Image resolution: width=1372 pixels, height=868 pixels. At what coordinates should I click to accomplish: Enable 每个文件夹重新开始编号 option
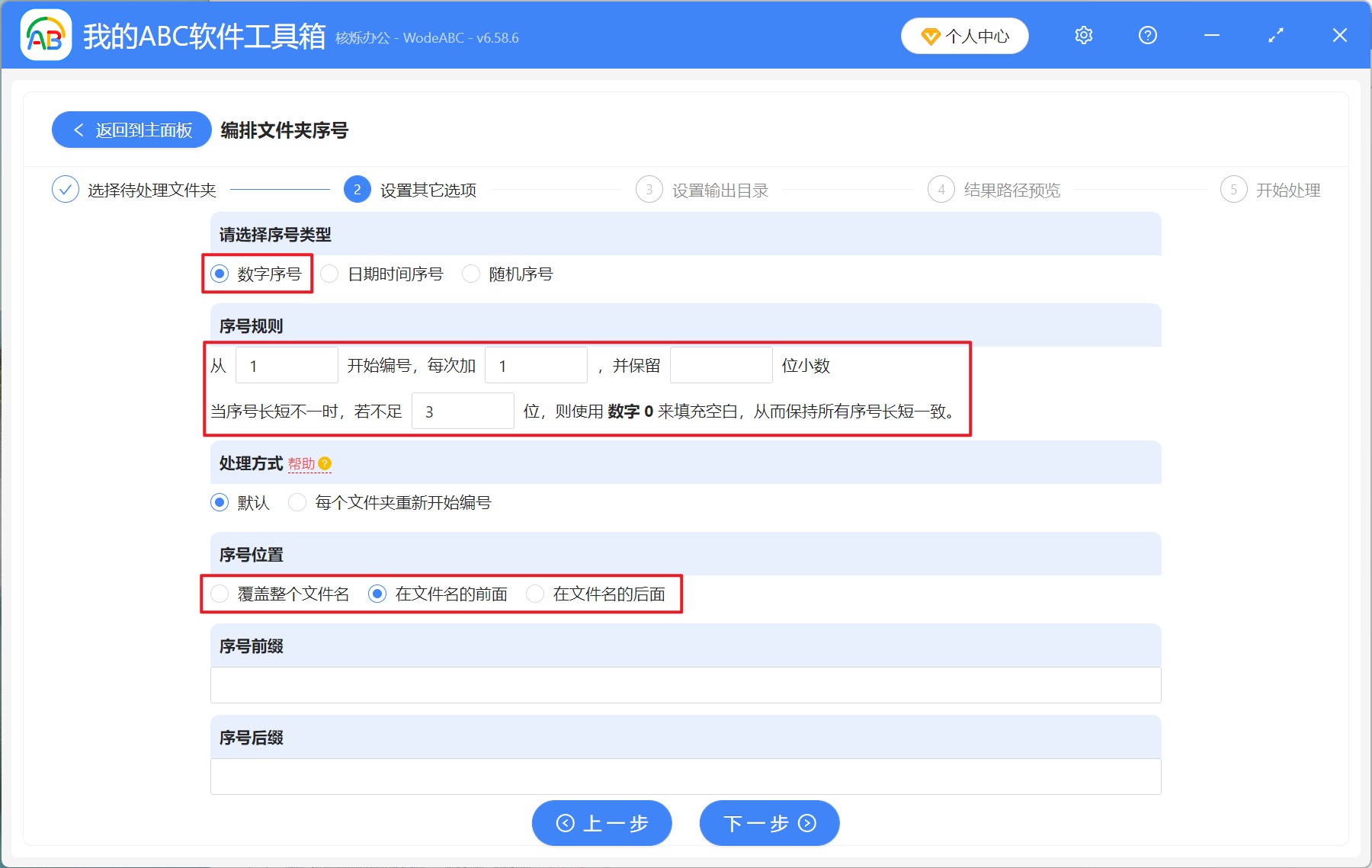[x=297, y=502]
